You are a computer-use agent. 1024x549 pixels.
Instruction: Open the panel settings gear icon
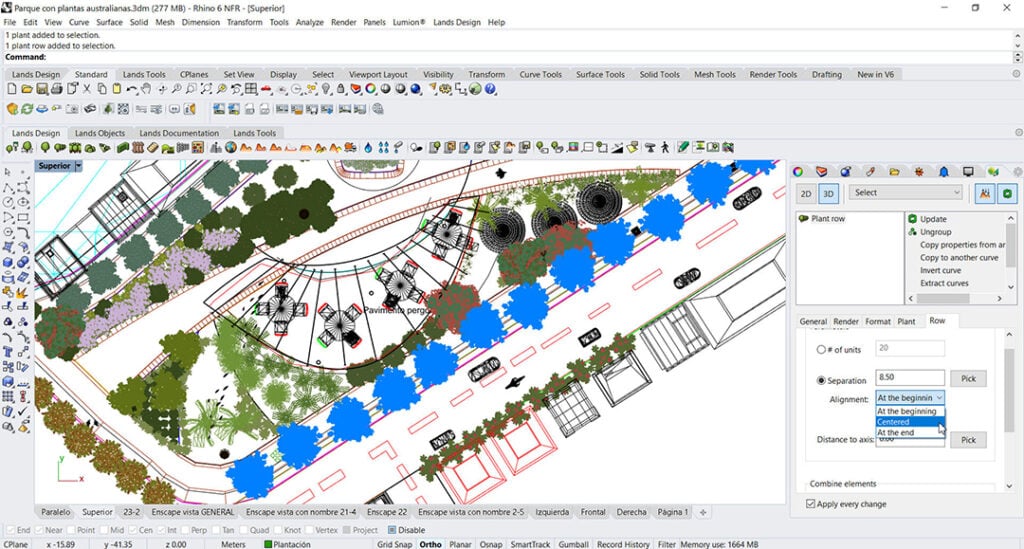1016,171
